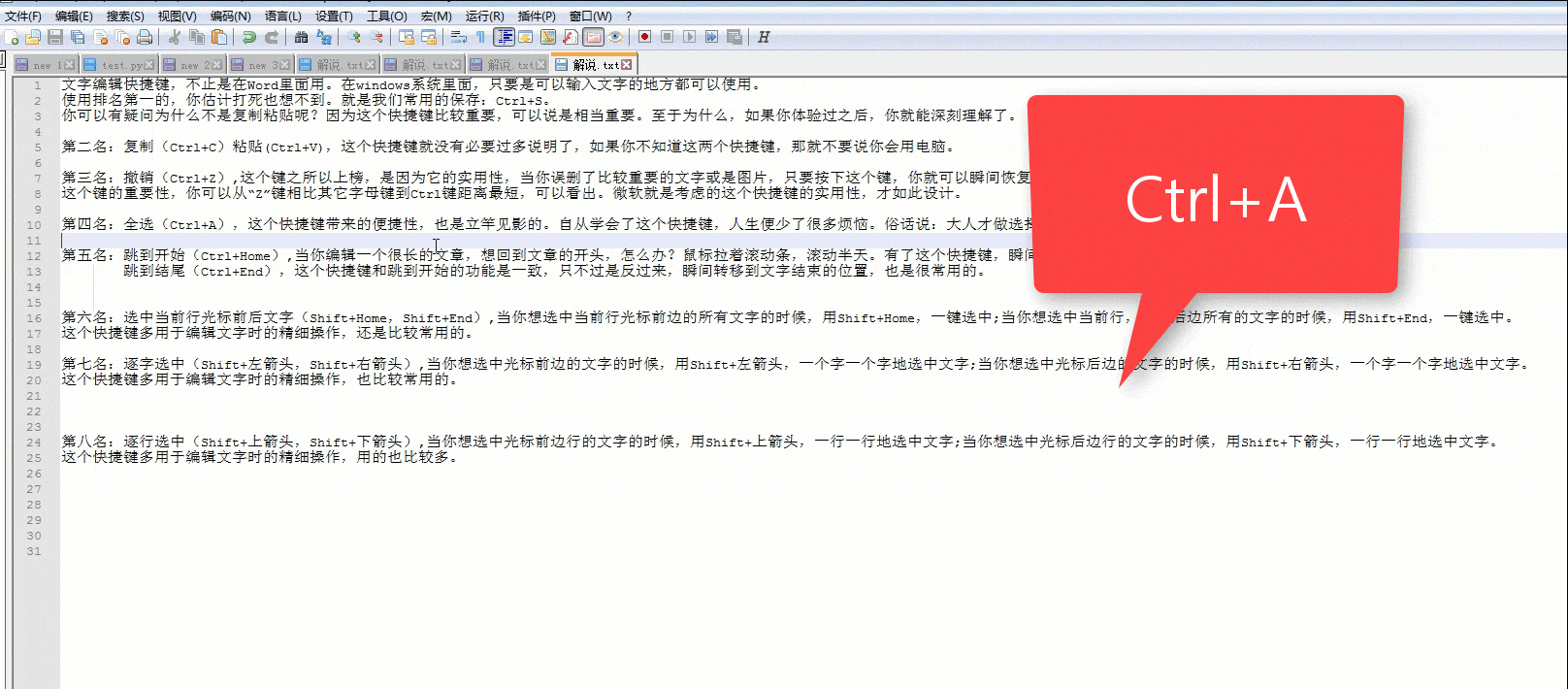
Task: Open the 运行(R) menu
Action: click(485, 16)
